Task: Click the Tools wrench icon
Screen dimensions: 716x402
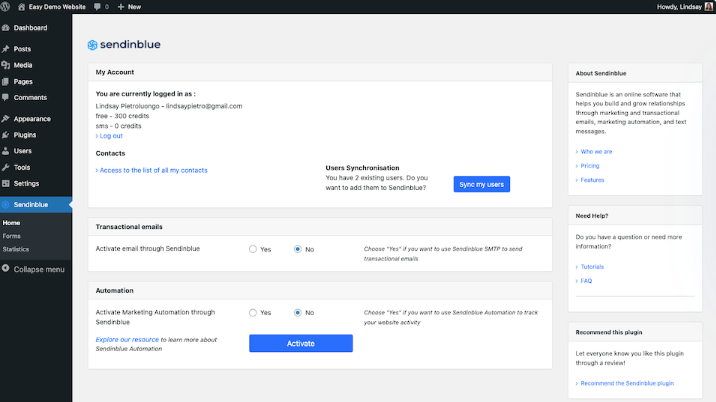Action: coord(5,167)
